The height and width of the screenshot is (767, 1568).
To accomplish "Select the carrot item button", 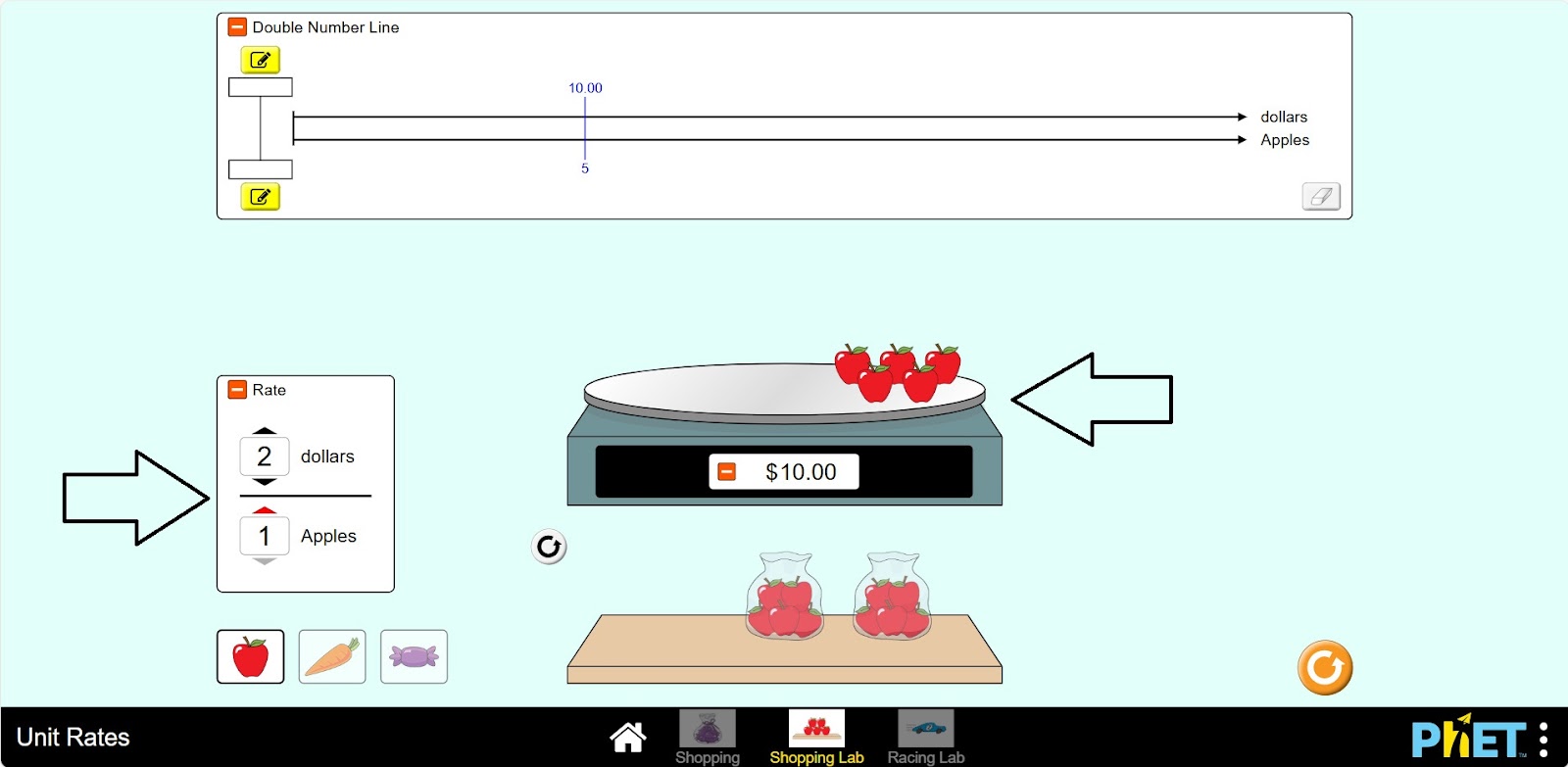I will click(332, 656).
